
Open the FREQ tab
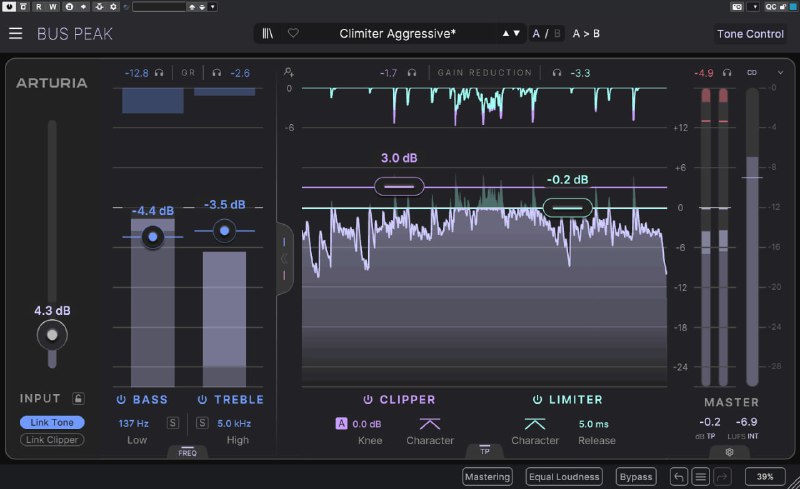click(187, 452)
